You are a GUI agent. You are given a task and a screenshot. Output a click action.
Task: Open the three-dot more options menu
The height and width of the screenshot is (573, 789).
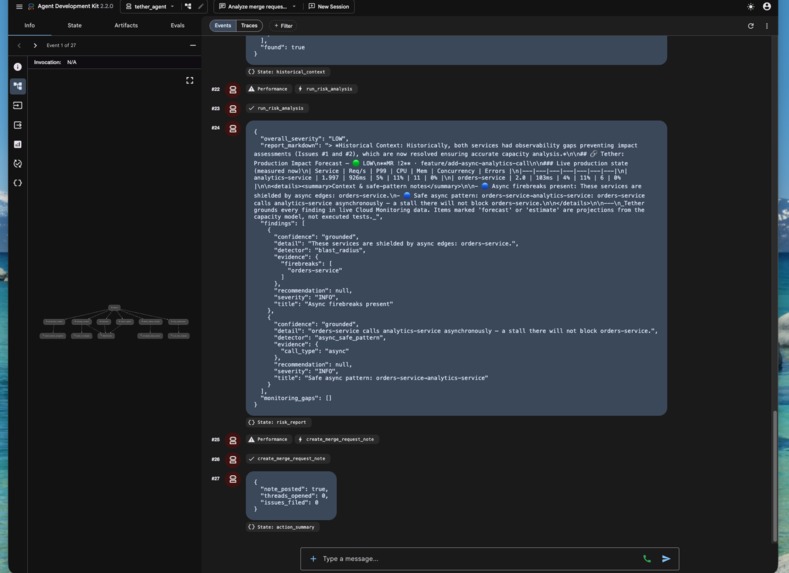[766, 26]
